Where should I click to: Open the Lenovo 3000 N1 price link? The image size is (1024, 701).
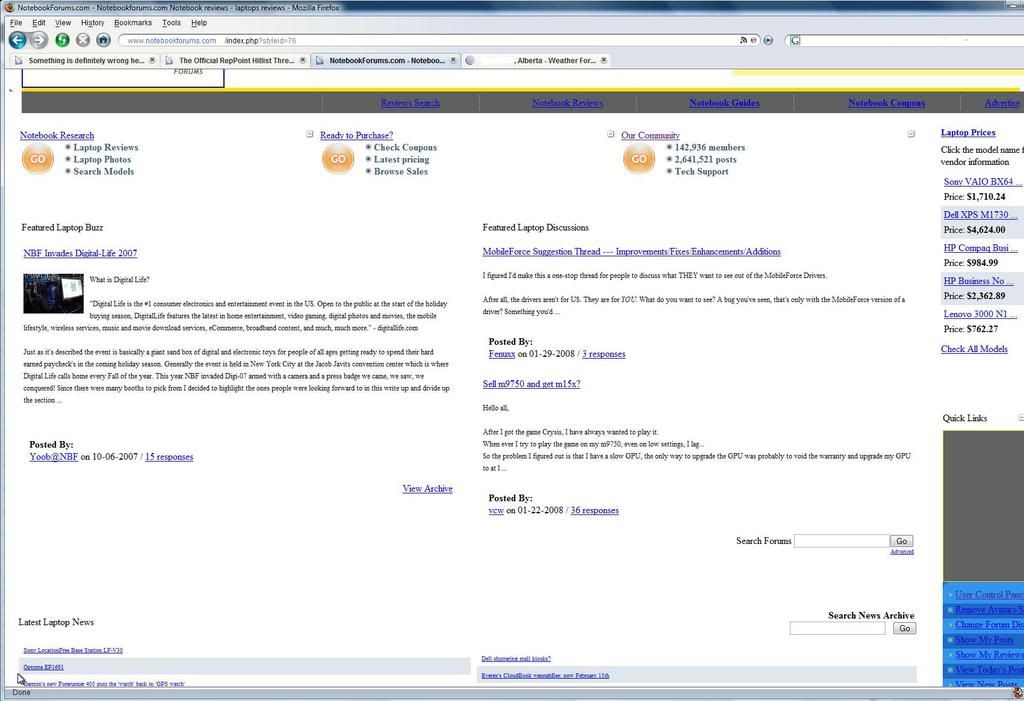(980, 314)
